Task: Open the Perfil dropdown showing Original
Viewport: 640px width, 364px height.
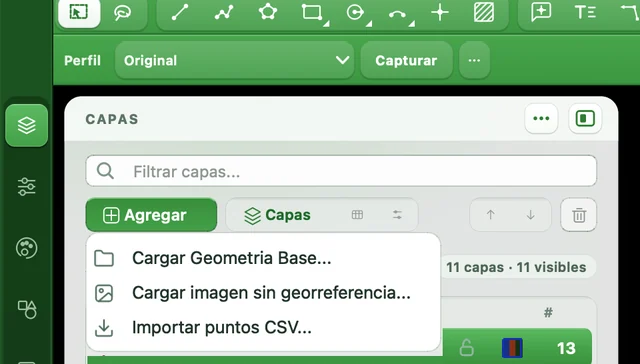Action: [234, 60]
